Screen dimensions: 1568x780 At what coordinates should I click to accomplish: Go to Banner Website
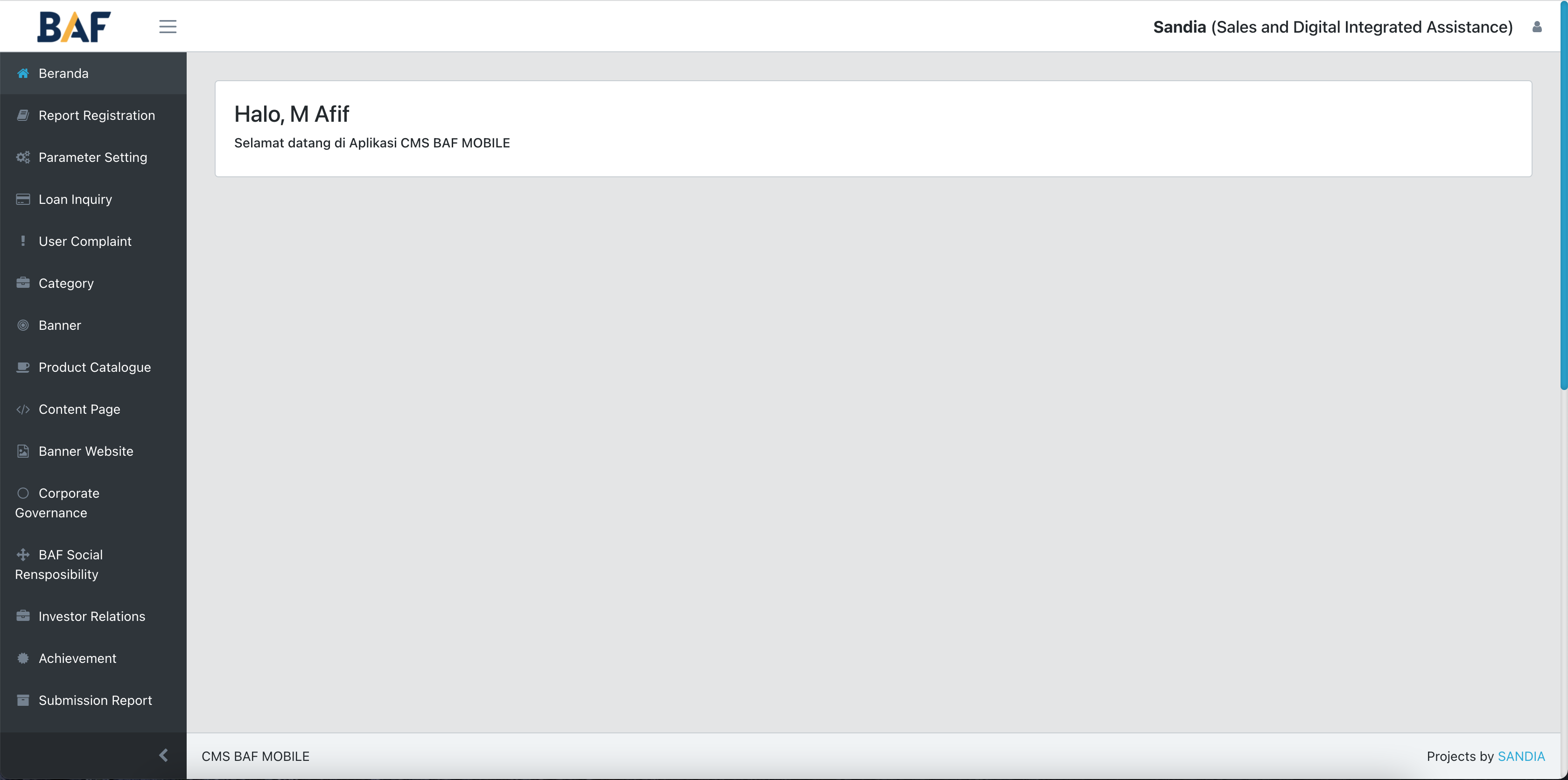93,451
